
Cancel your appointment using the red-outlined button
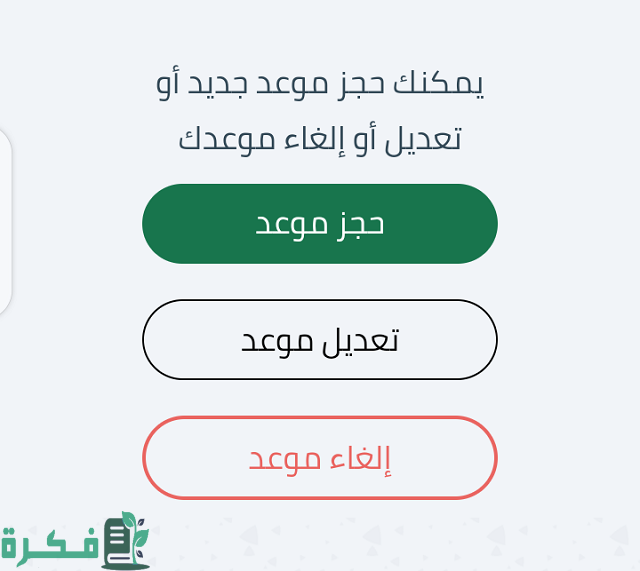tap(319, 458)
